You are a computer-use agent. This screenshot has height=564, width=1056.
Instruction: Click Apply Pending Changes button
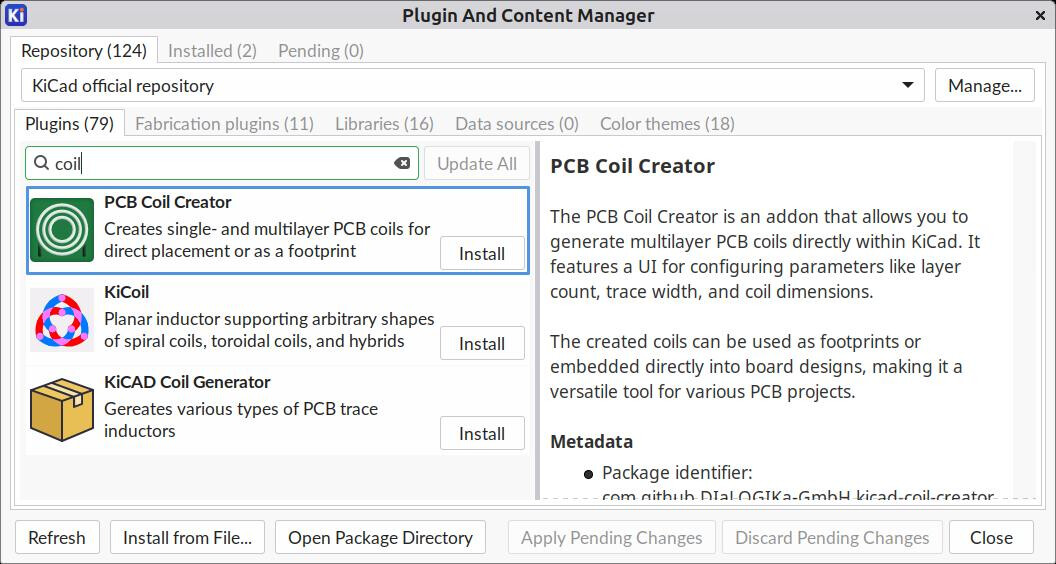pos(612,538)
